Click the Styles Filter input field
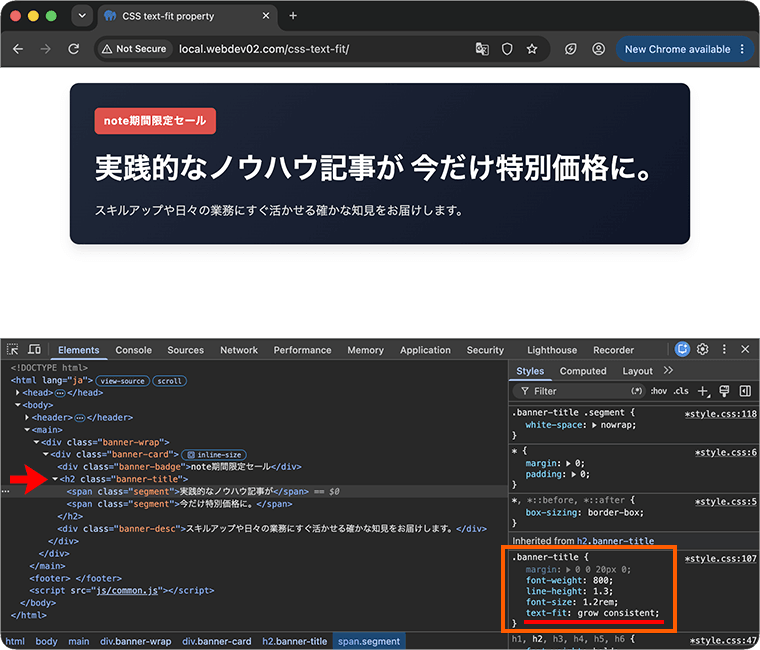The height and width of the screenshot is (650, 760). point(580,391)
